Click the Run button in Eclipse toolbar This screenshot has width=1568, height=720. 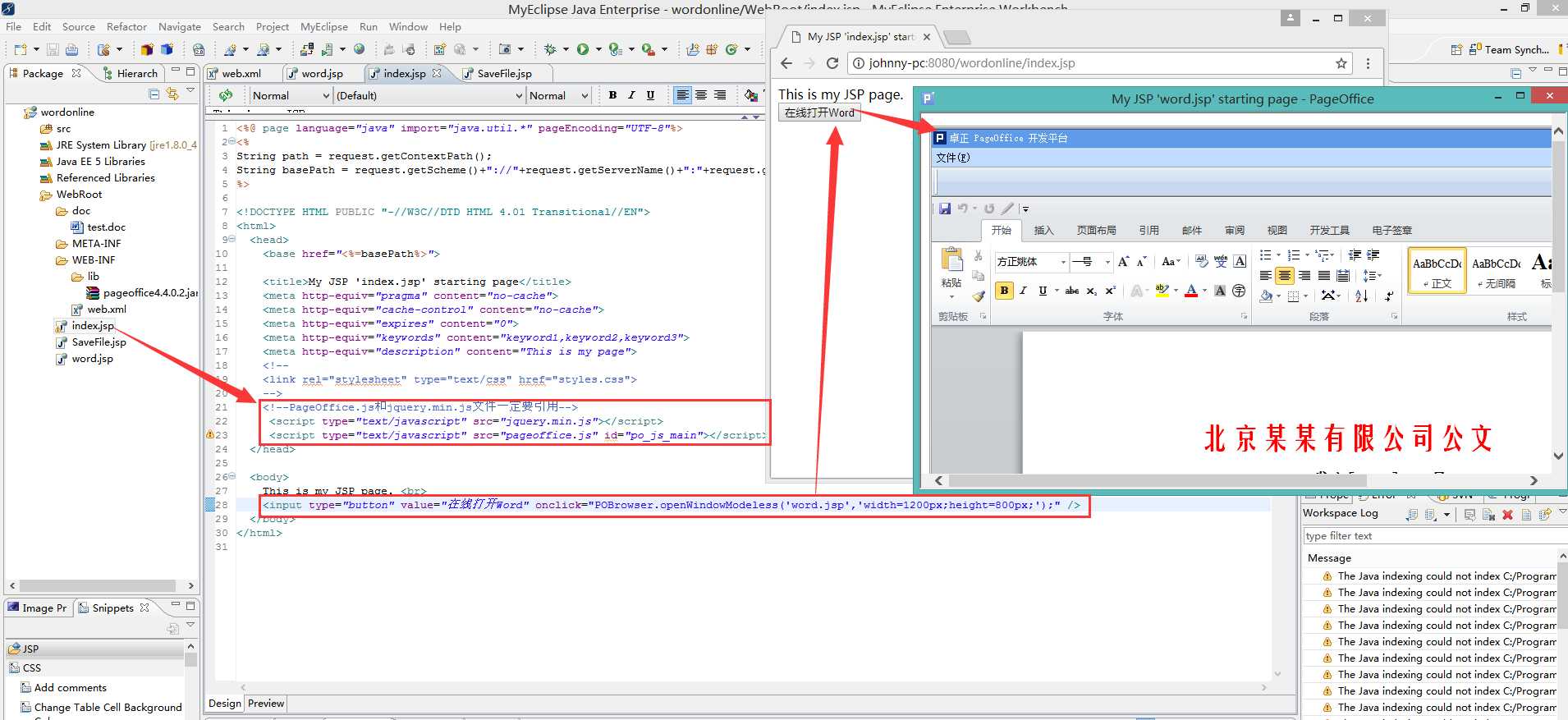[582, 49]
